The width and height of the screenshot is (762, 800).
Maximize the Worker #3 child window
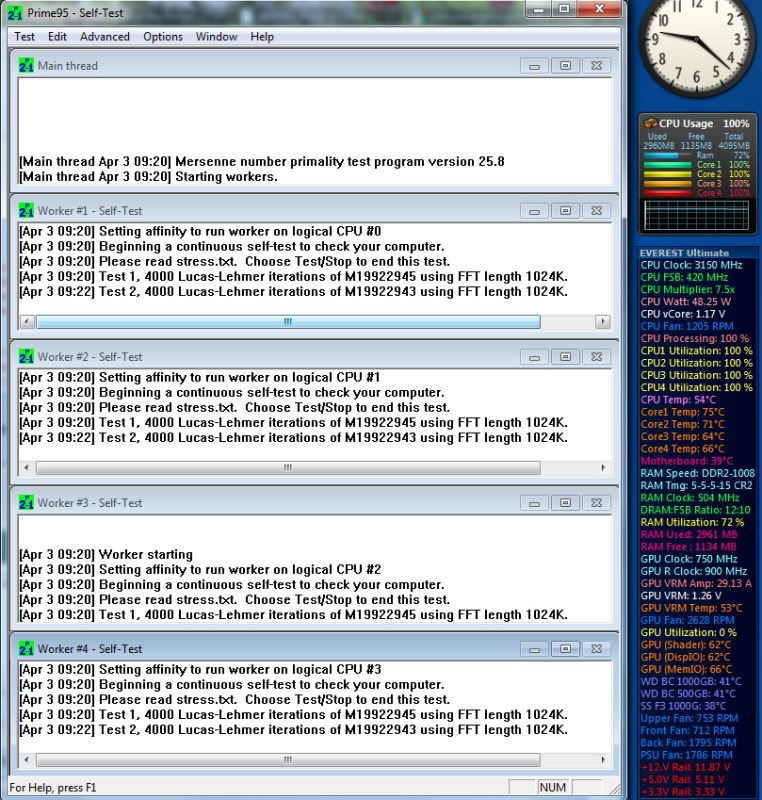(x=565, y=503)
